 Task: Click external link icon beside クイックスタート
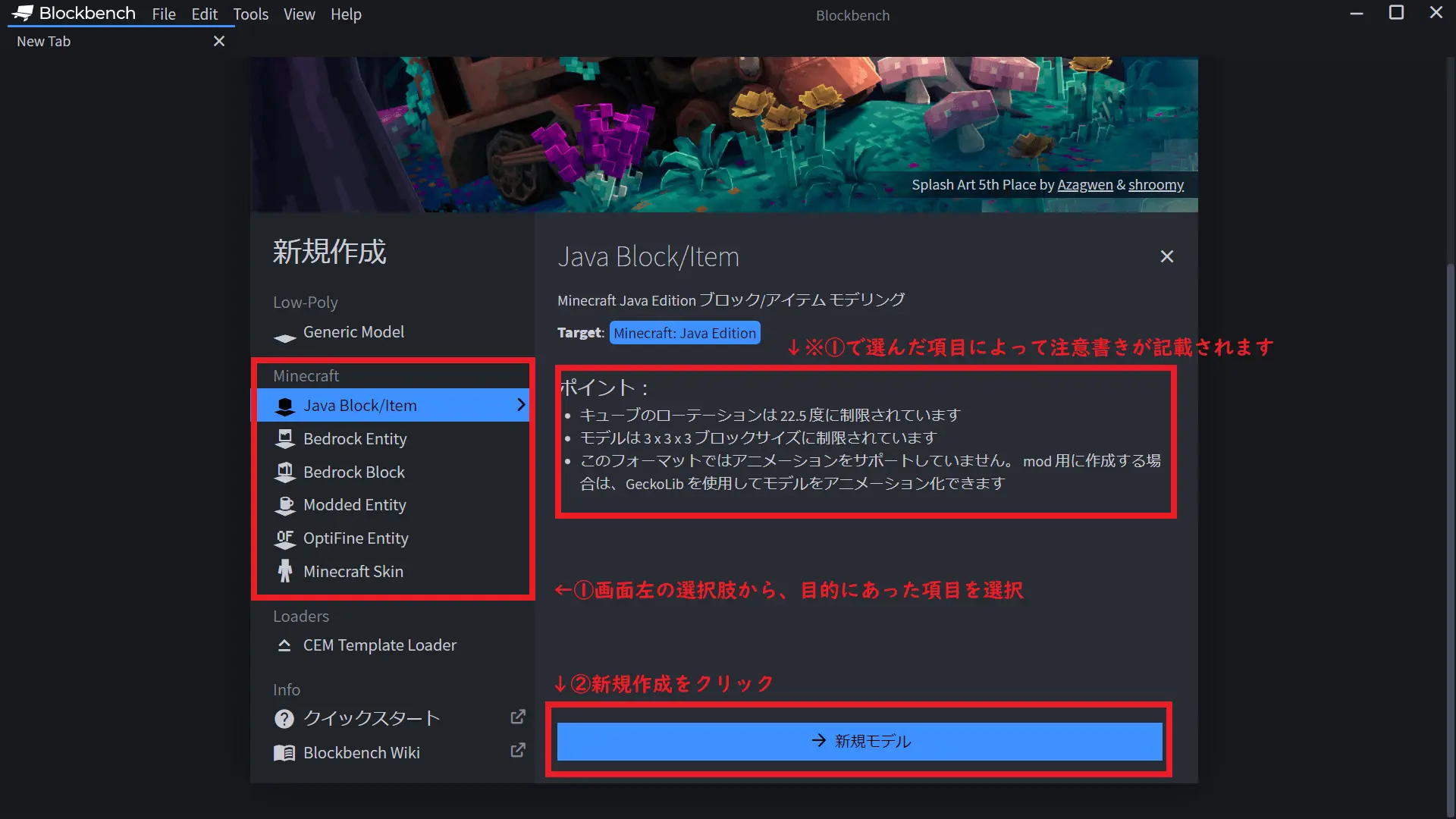tap(518, 717)
